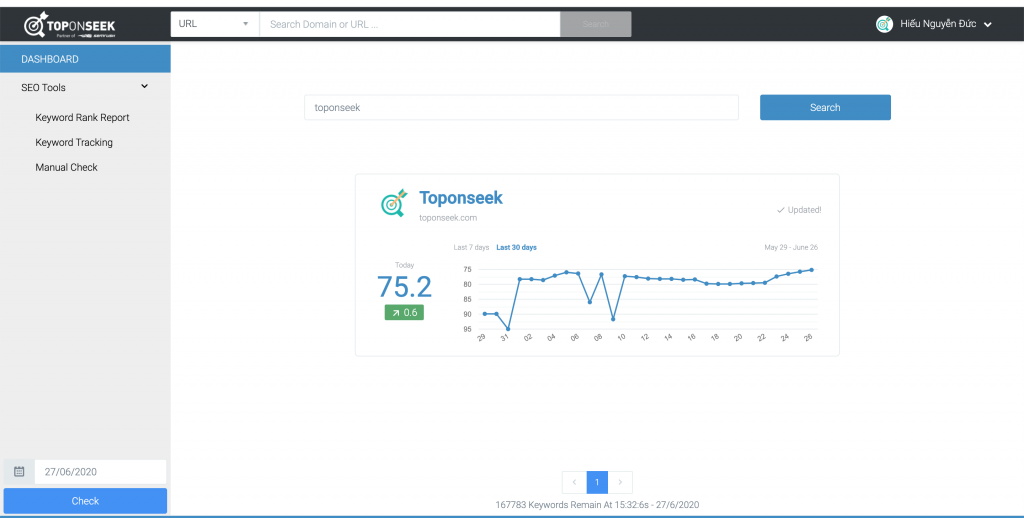Screen dimensions: 1024x518
Task: Go to next page arrow
Action: (620, 482)
